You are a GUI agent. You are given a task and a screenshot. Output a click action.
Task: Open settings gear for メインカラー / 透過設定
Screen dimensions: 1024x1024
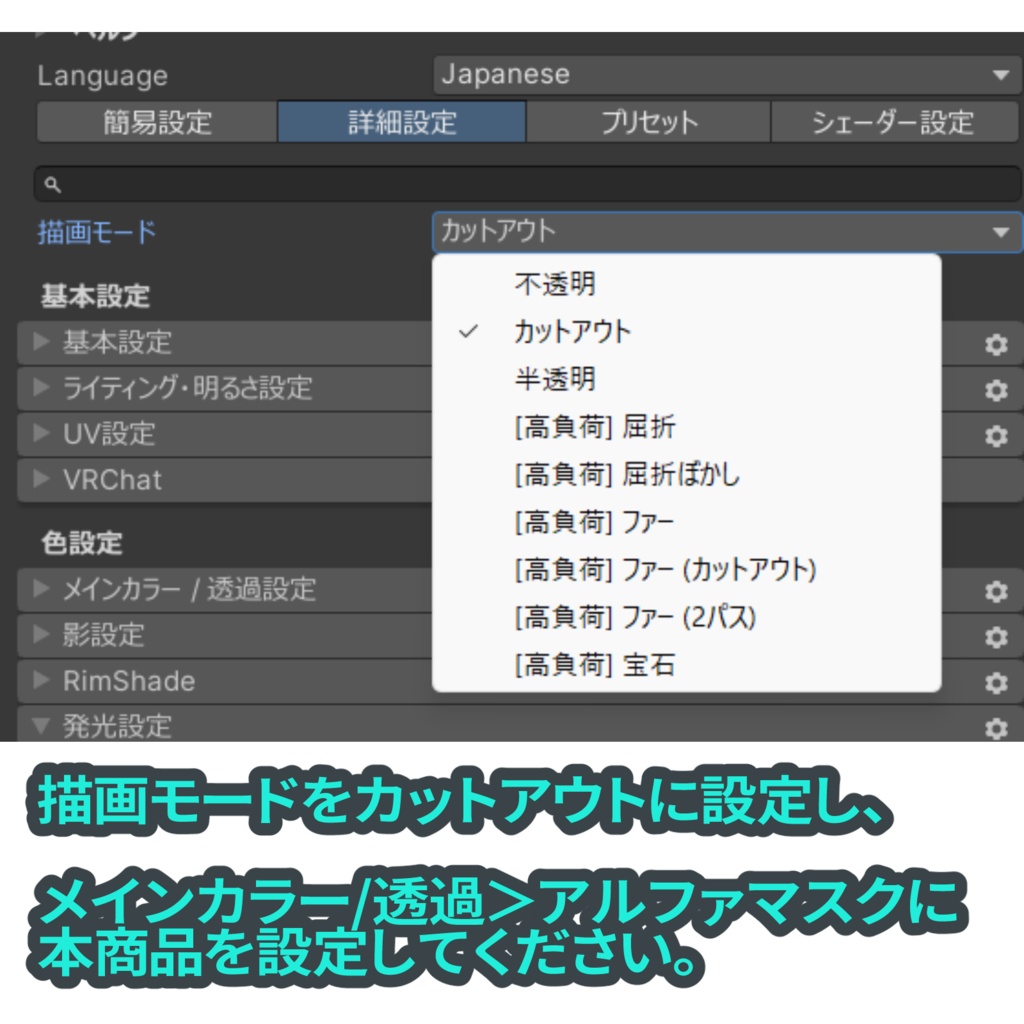[x=995, y=591]
